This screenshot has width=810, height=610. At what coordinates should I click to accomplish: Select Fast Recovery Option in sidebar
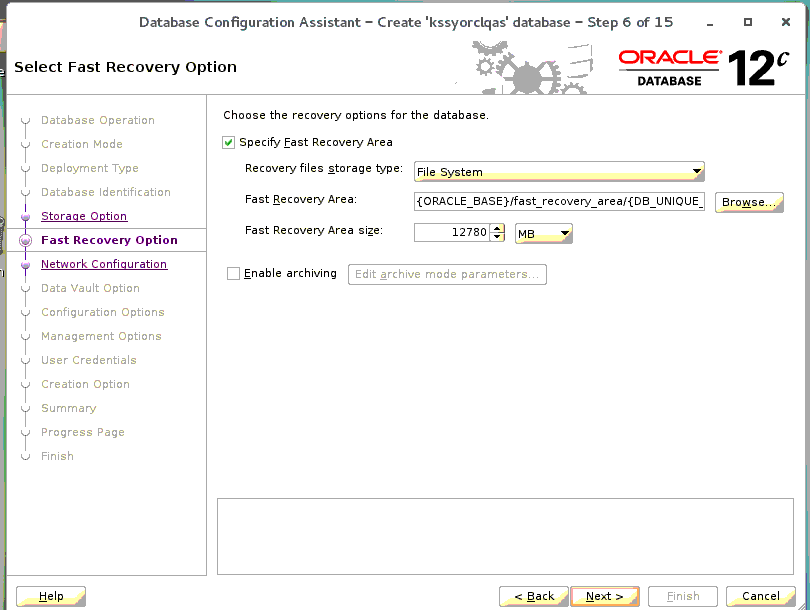coord(109,240)
